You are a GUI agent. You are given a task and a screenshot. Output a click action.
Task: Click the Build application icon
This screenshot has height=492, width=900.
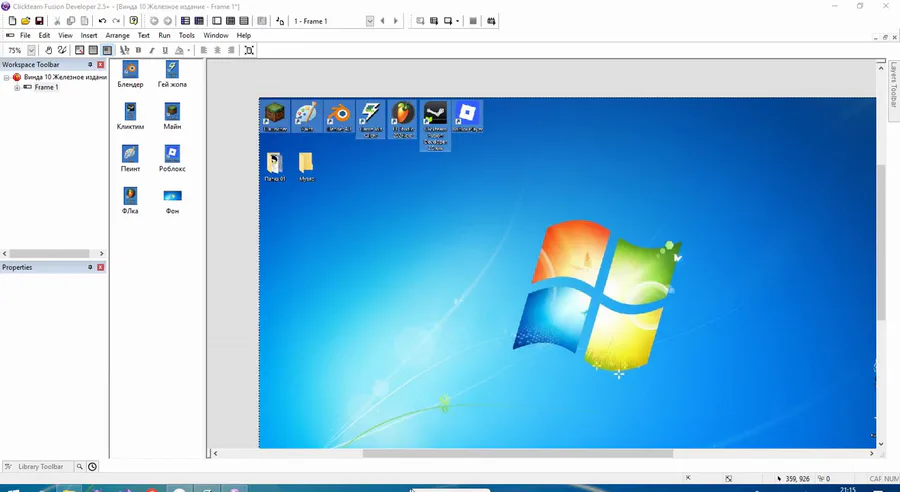[x=491, y=21]
